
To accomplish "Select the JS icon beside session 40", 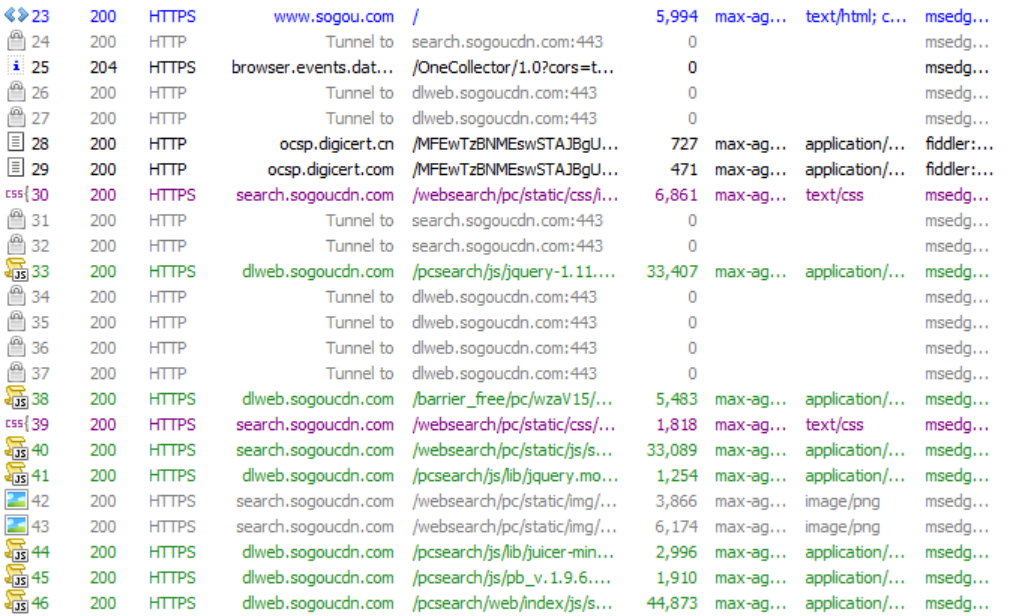I will [16, 449].
